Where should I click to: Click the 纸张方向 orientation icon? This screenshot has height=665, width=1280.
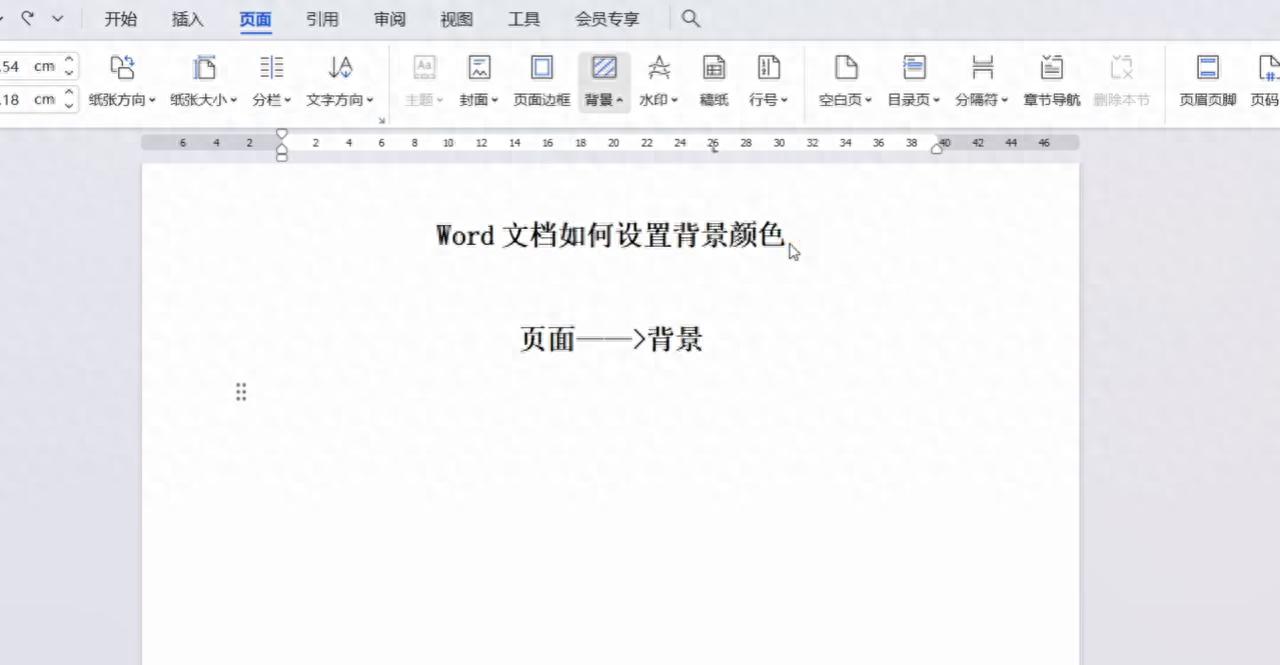pyautogui.click(x=122, y=68)
